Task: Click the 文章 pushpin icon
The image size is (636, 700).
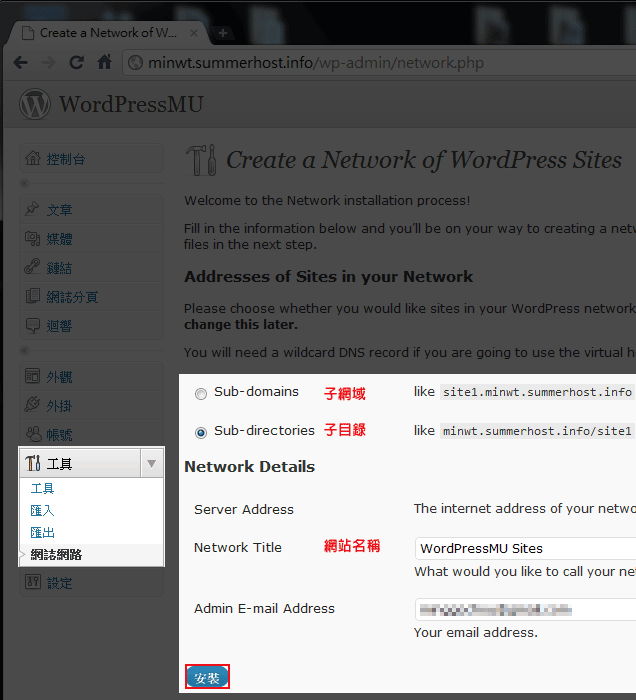Action: click(32, 209)
